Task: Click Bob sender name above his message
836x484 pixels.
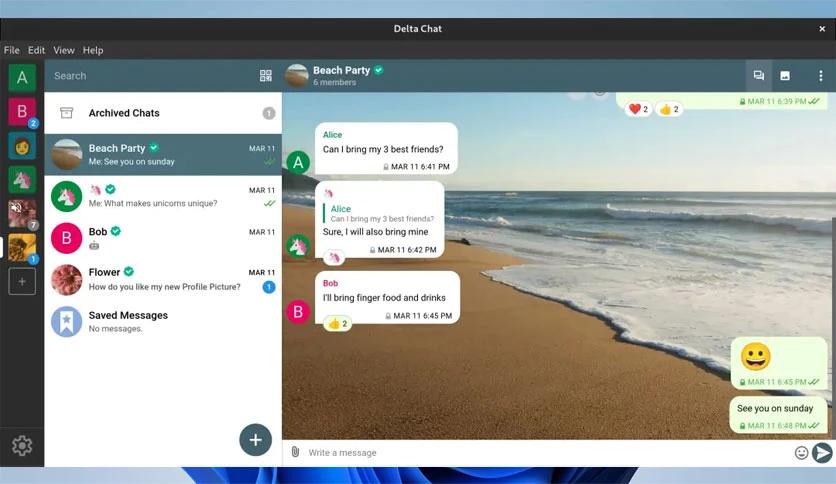Action: tap(331, 283)
